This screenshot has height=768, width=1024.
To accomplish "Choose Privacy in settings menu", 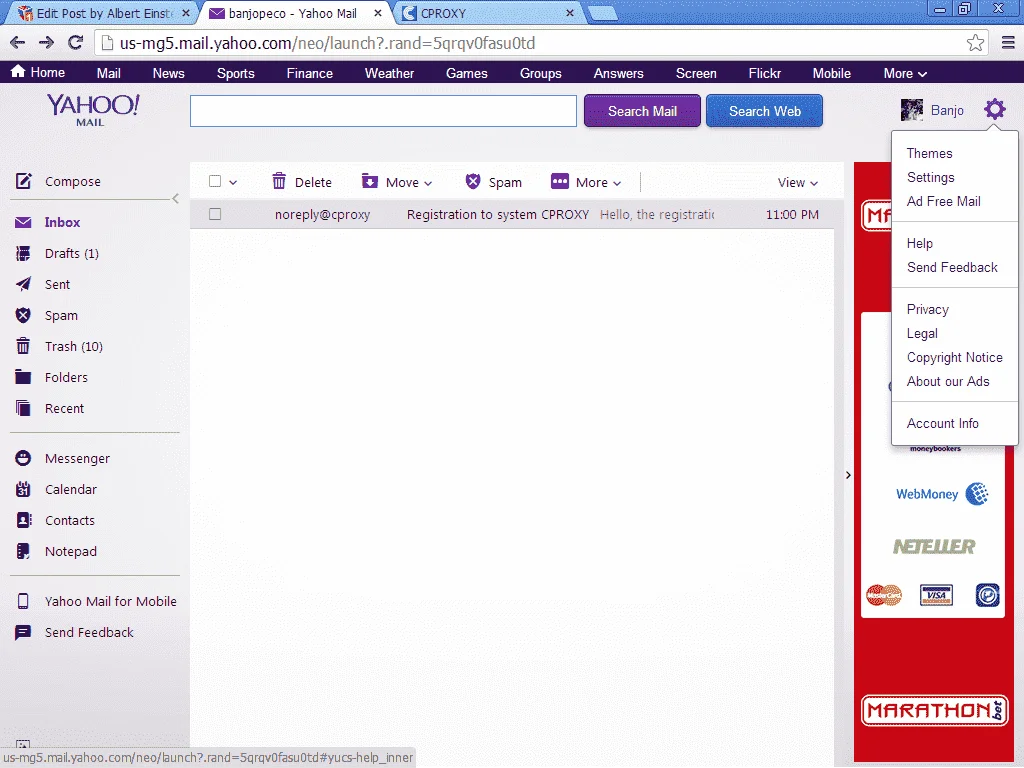I will pos(927,310).
